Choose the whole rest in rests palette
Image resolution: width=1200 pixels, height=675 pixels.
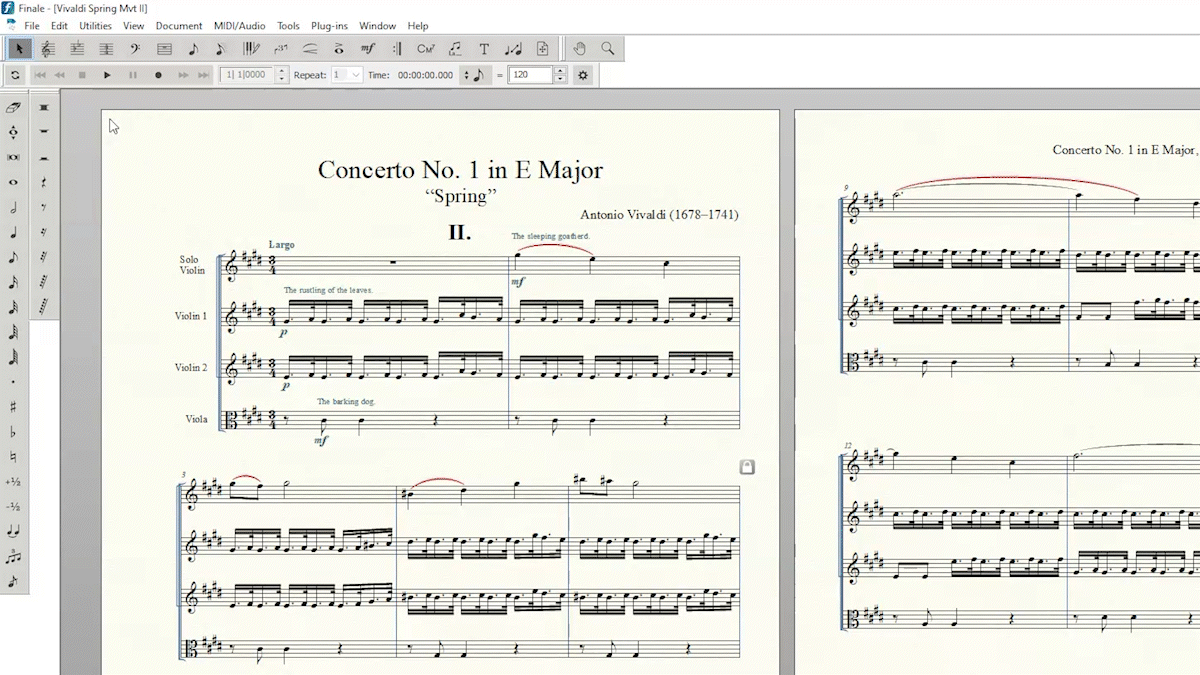[44, 132]
